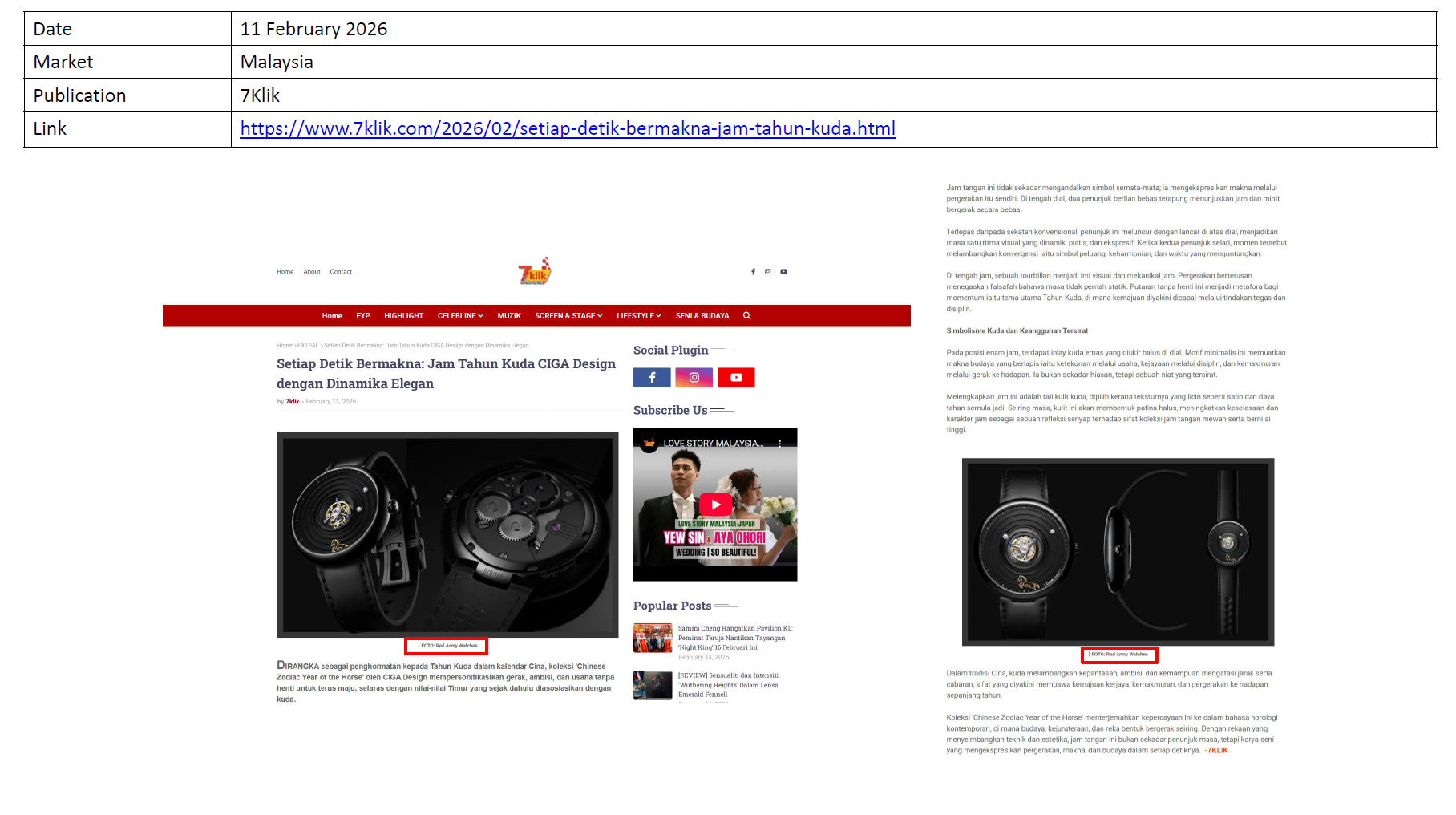Open the Sammi Cheng popular post thumbnail
This screenshot has width=1456, height=815.
click(653, 638)
